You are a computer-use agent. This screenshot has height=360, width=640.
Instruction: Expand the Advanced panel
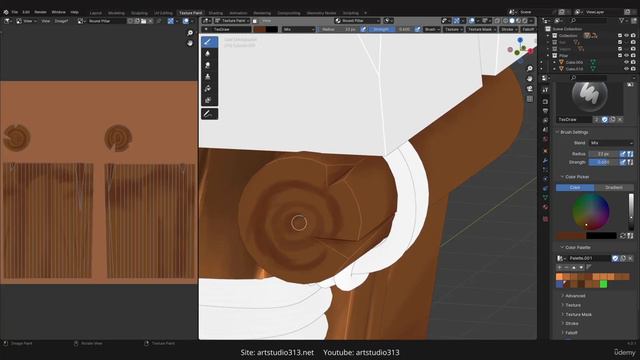(x=575, y=296)
